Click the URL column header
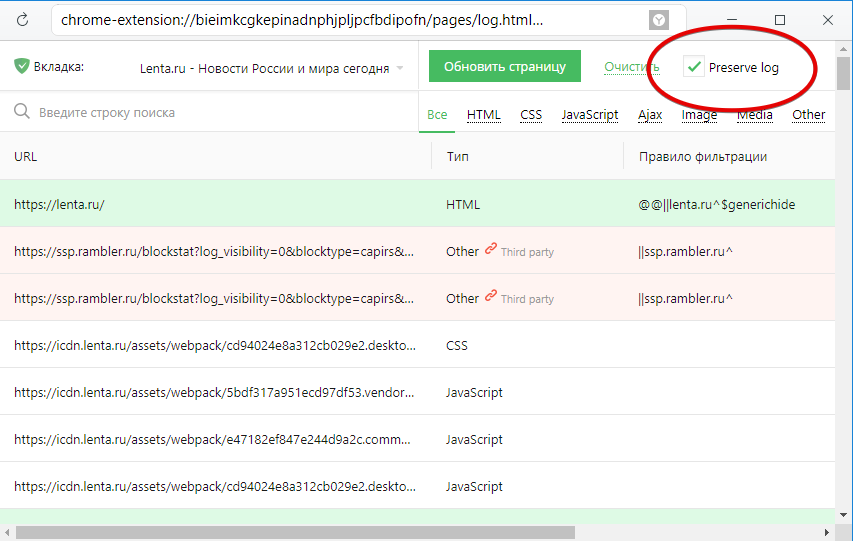Screen dimensions: 853x541 pos(26,157)
